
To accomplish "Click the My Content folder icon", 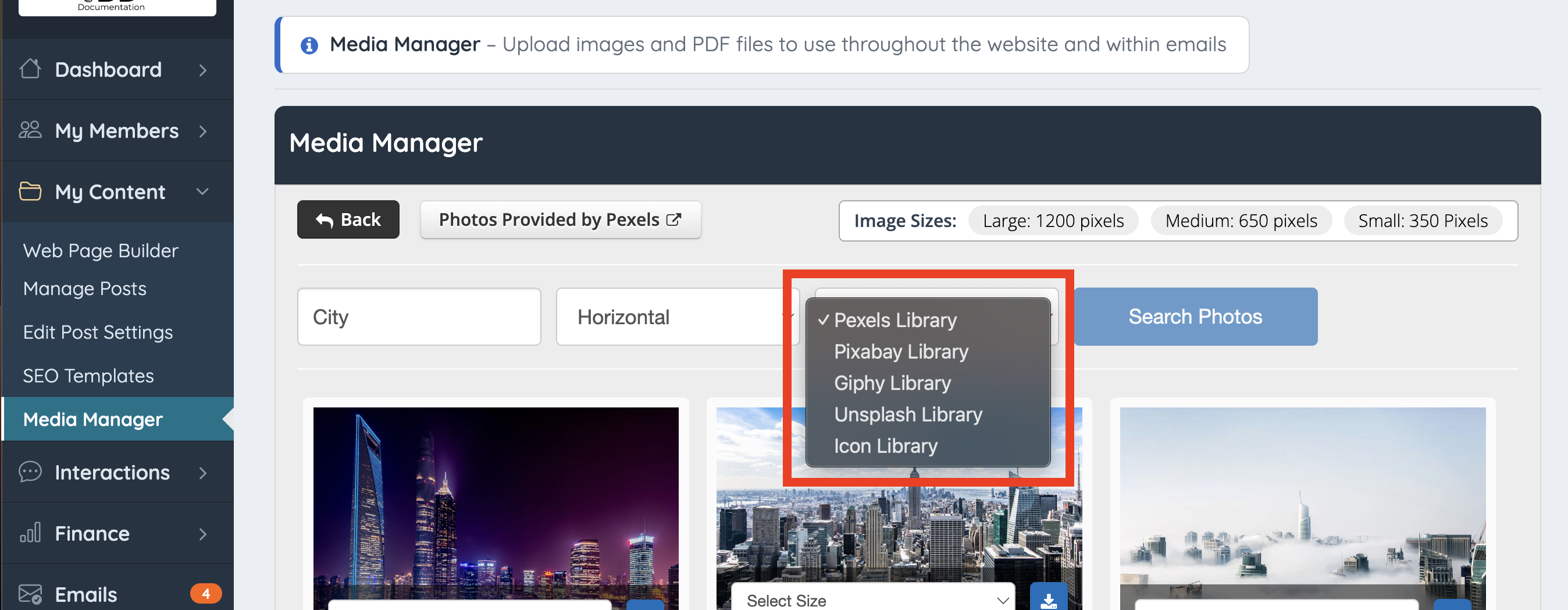I will tap(30, 191).
